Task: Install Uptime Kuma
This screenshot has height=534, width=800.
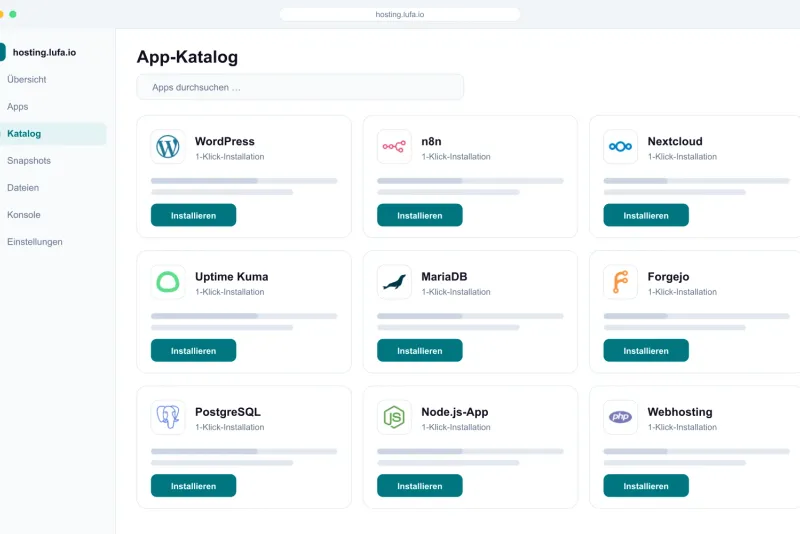Action: click(x=193, y=350)
